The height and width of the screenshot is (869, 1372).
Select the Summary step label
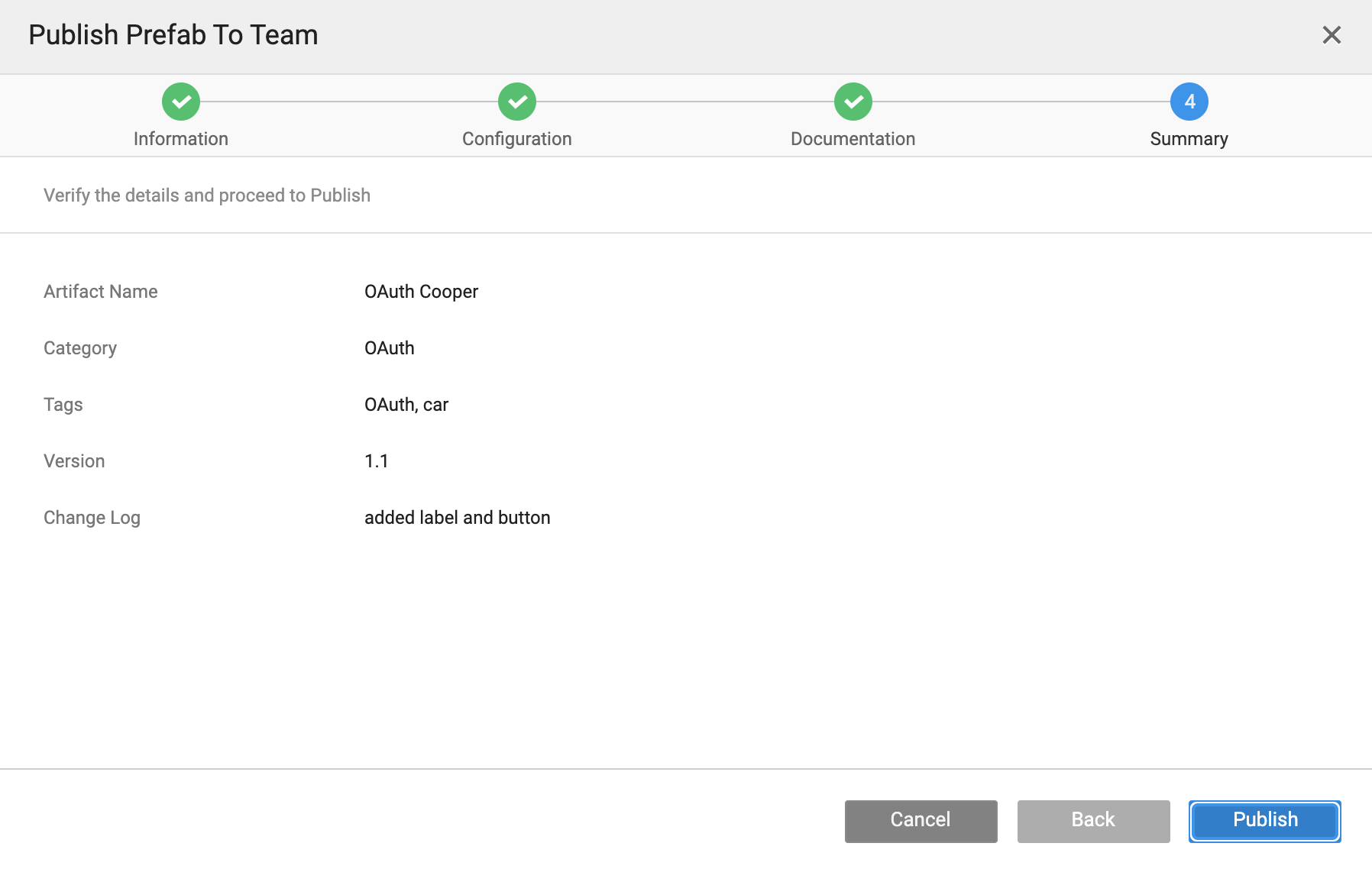click(x=1189, y=139)
